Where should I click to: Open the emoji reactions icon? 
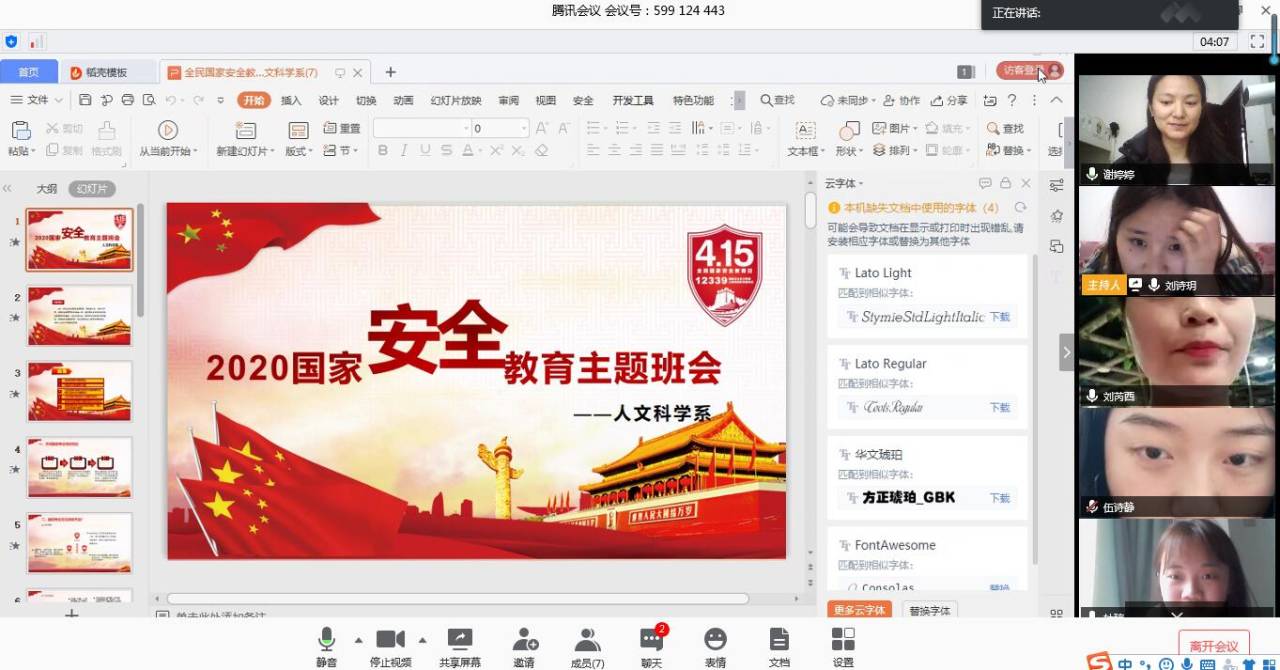coord(715,640)
